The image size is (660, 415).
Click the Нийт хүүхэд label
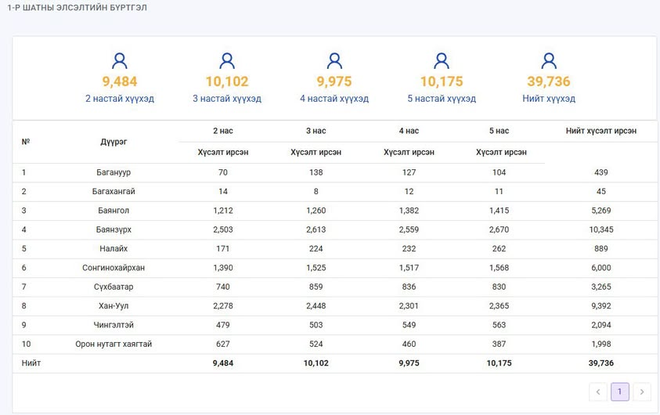548,98
